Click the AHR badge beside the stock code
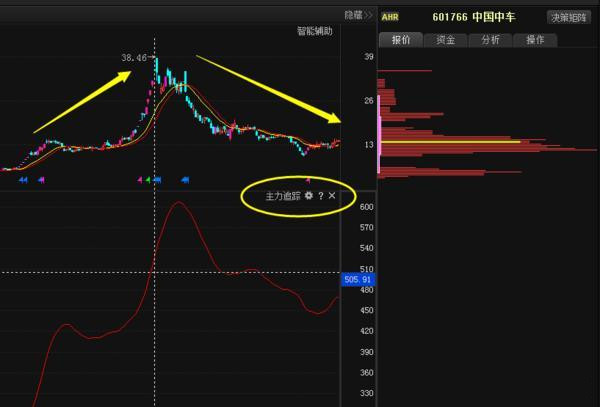The height and width of the screenshot is (407, 600). (390, 17)
